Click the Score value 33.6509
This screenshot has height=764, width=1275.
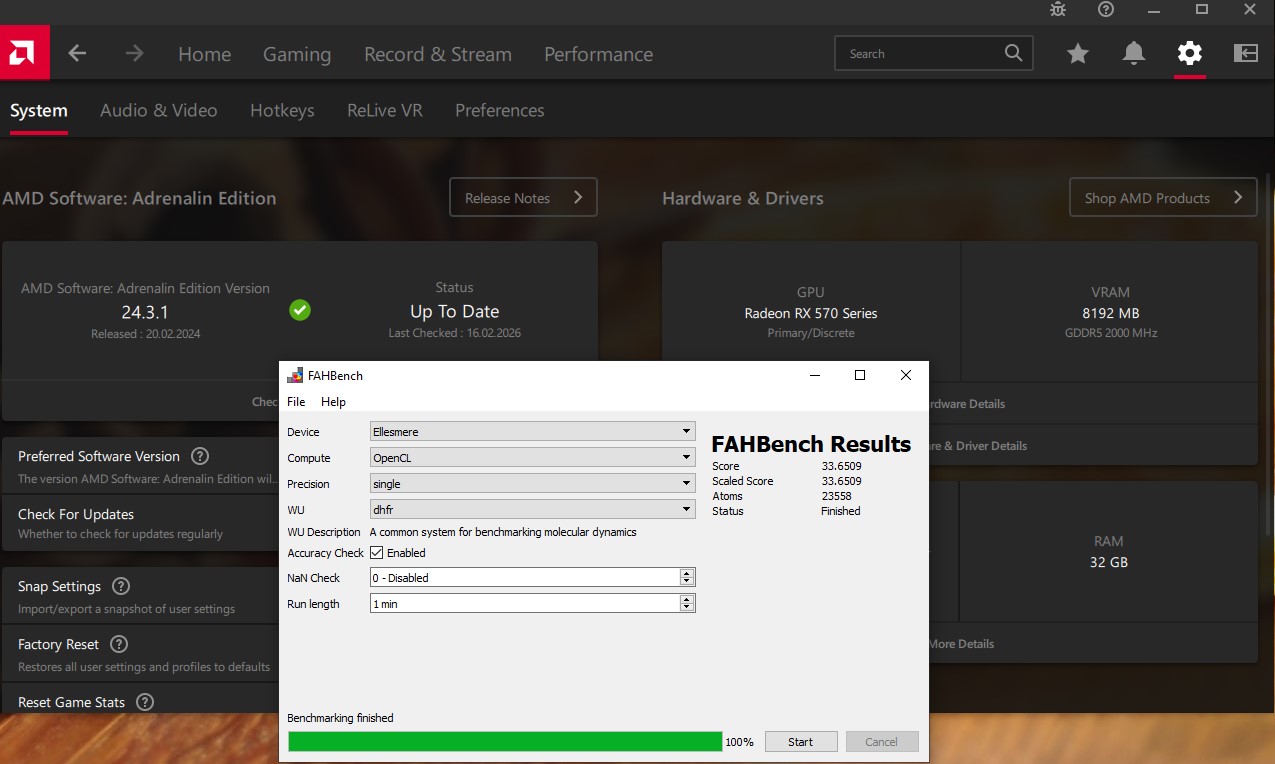(x=841, y=466)
